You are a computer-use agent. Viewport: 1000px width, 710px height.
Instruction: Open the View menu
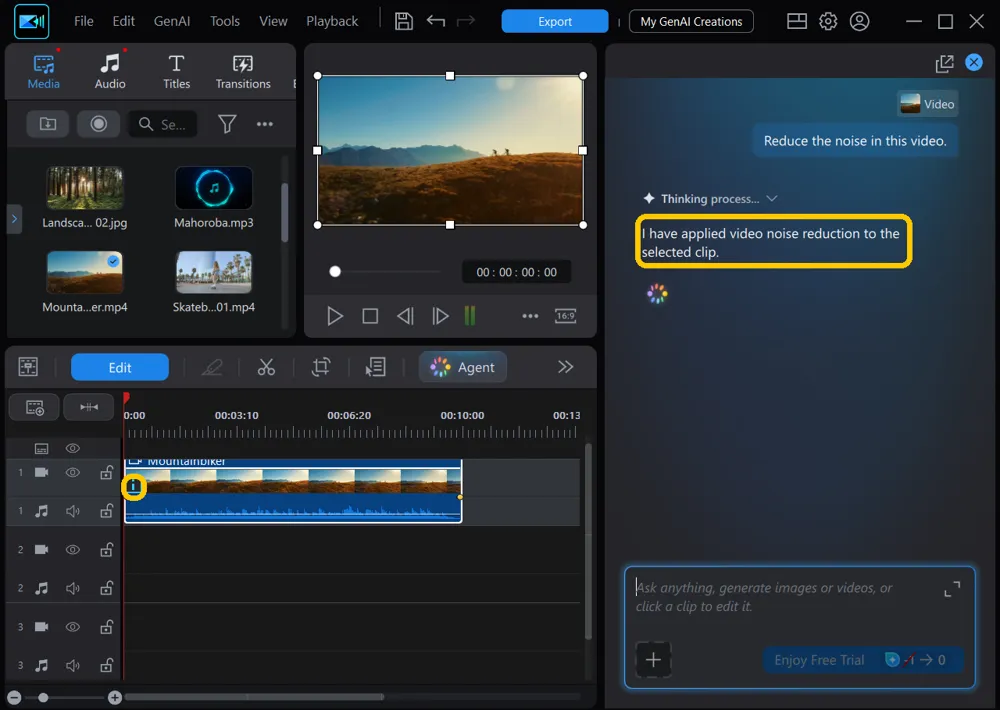[273, 21]
